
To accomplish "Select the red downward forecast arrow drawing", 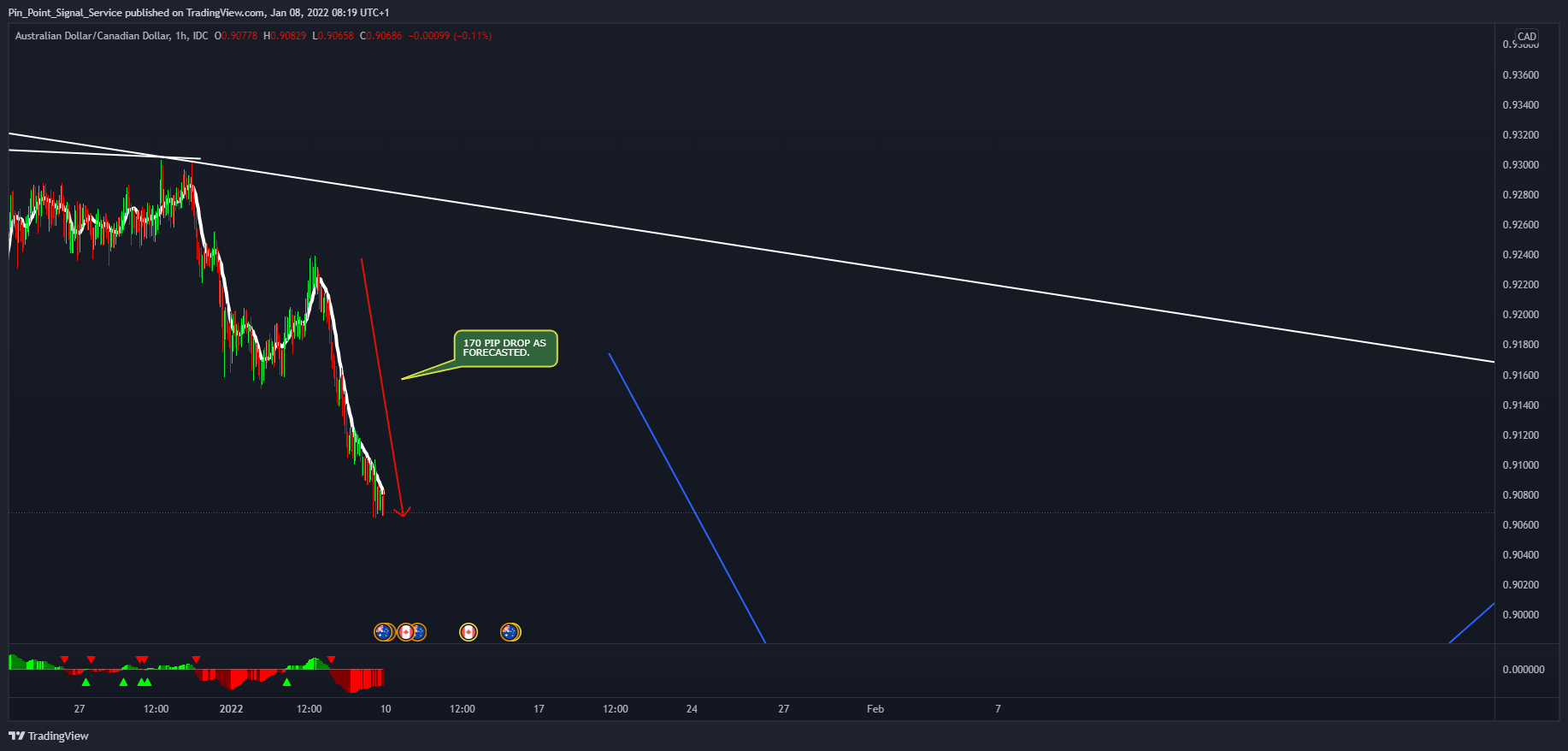I will (382, 387).
